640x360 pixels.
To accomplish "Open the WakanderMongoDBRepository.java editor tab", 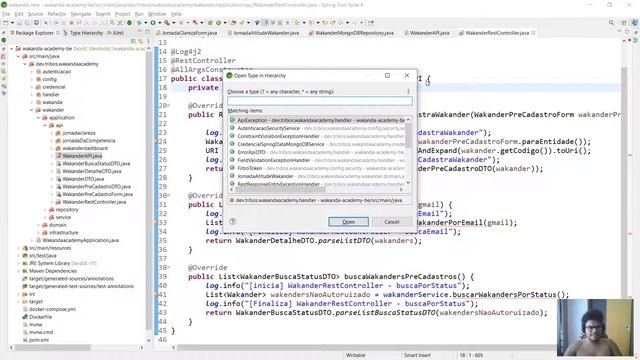I will (351, 33).
